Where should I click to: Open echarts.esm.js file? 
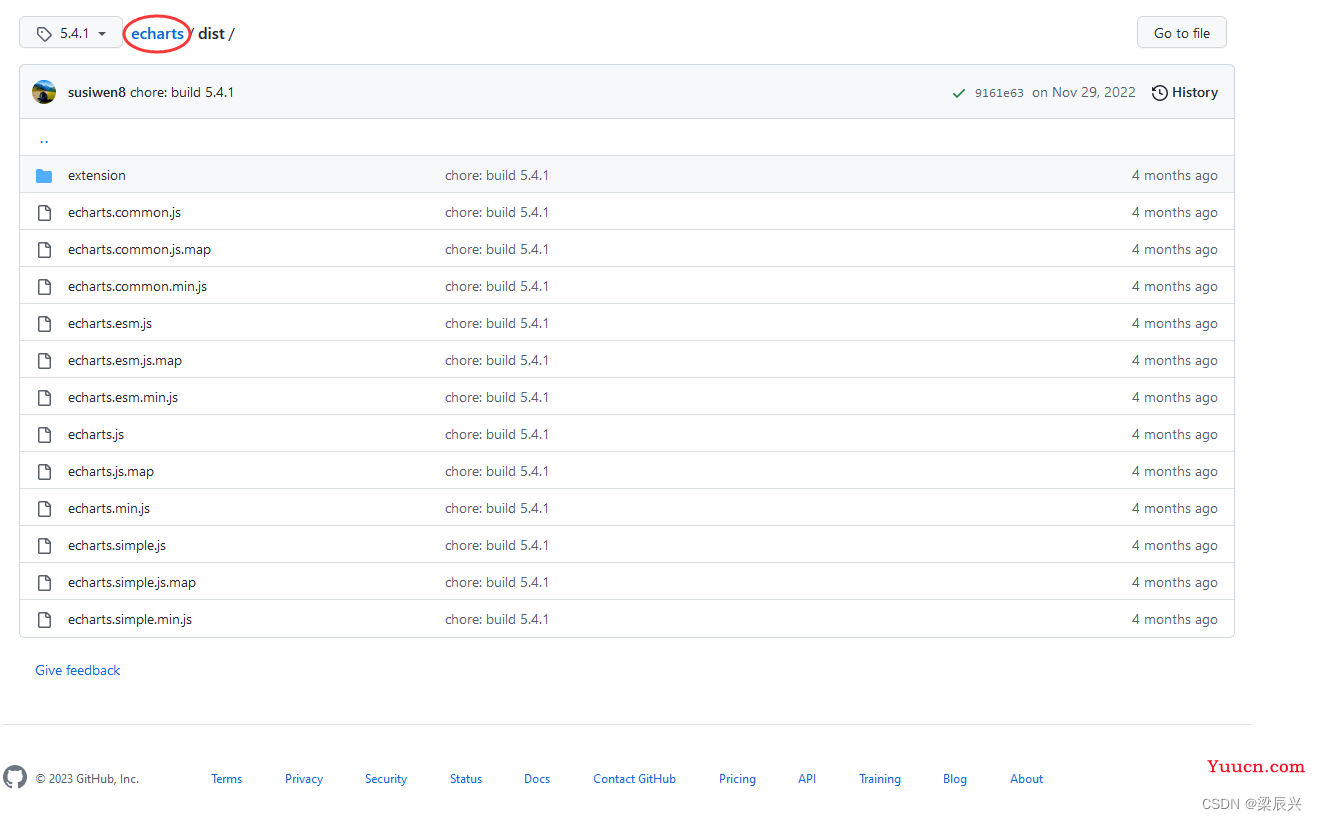coord(110,324)
